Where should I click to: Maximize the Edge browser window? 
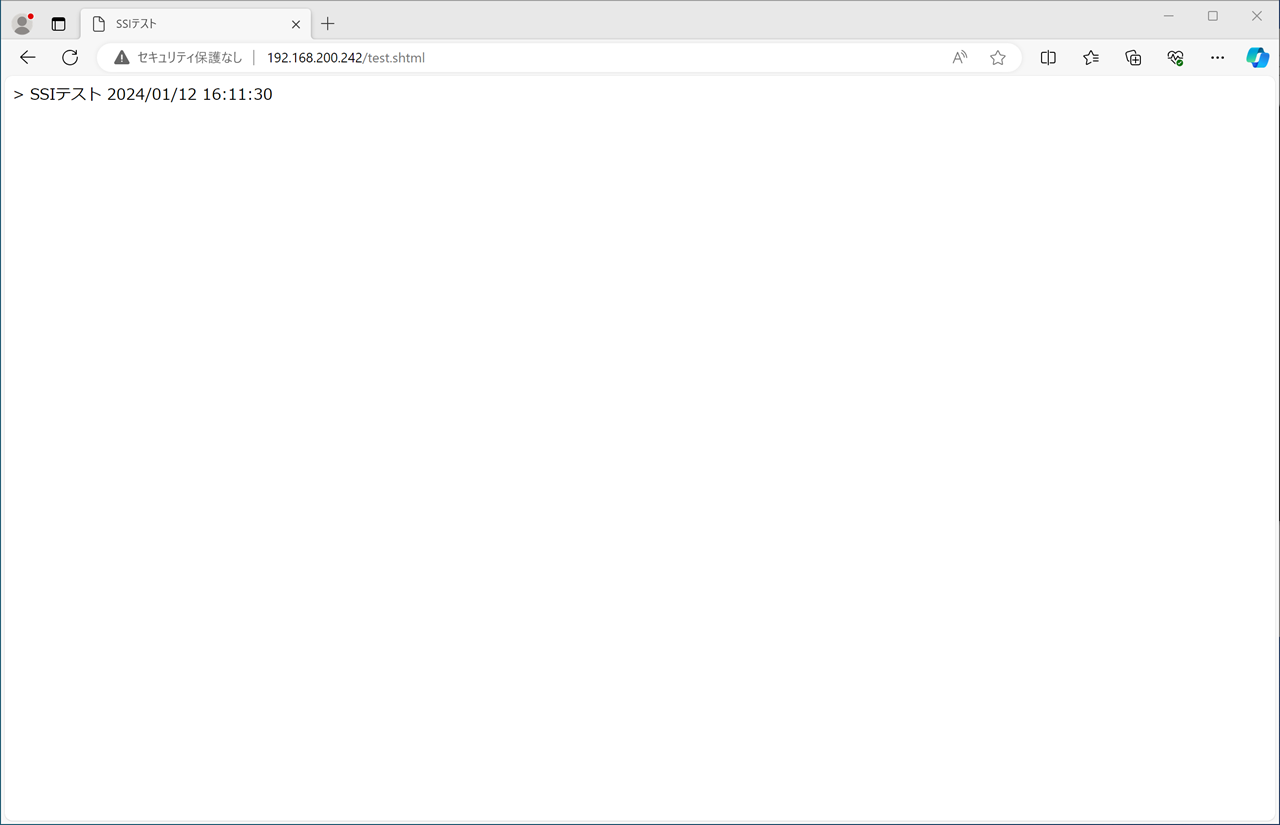coord(1213,16)
